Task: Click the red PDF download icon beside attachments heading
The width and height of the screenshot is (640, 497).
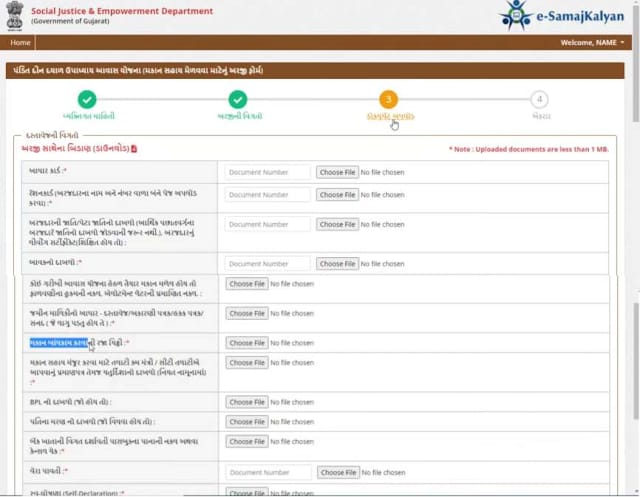Action: click(x=134, y=149)
